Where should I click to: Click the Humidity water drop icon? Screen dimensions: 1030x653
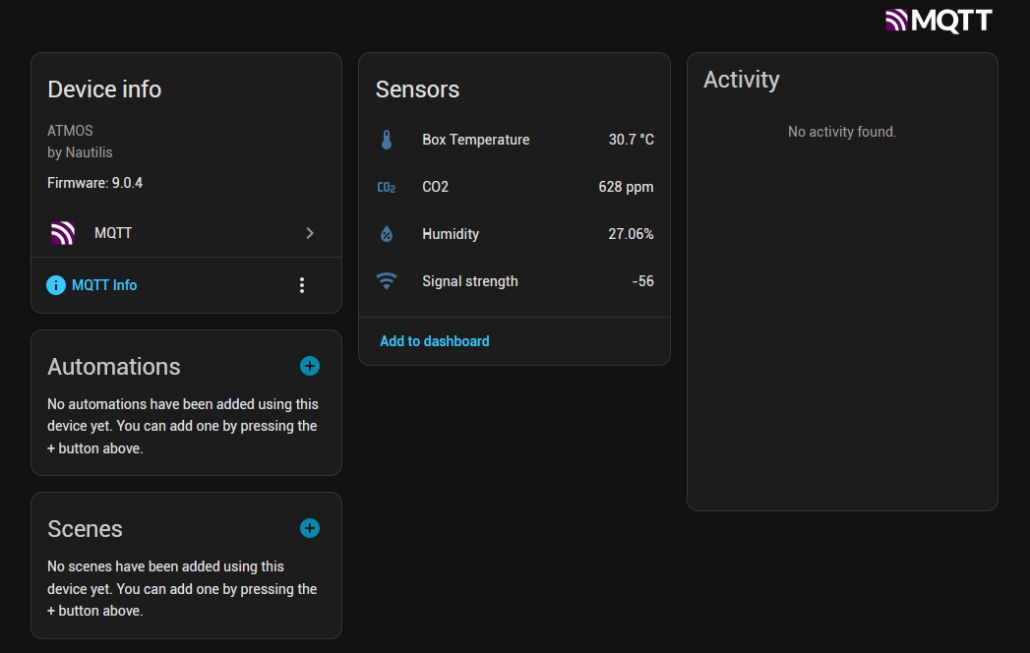[386, 234]
